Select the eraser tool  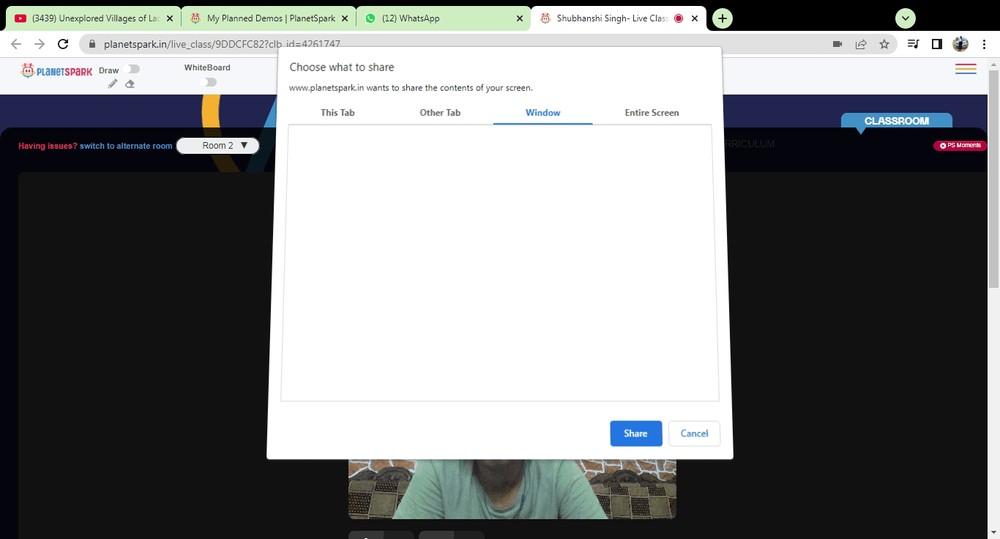pyautogui.click(x=130, y=84)
